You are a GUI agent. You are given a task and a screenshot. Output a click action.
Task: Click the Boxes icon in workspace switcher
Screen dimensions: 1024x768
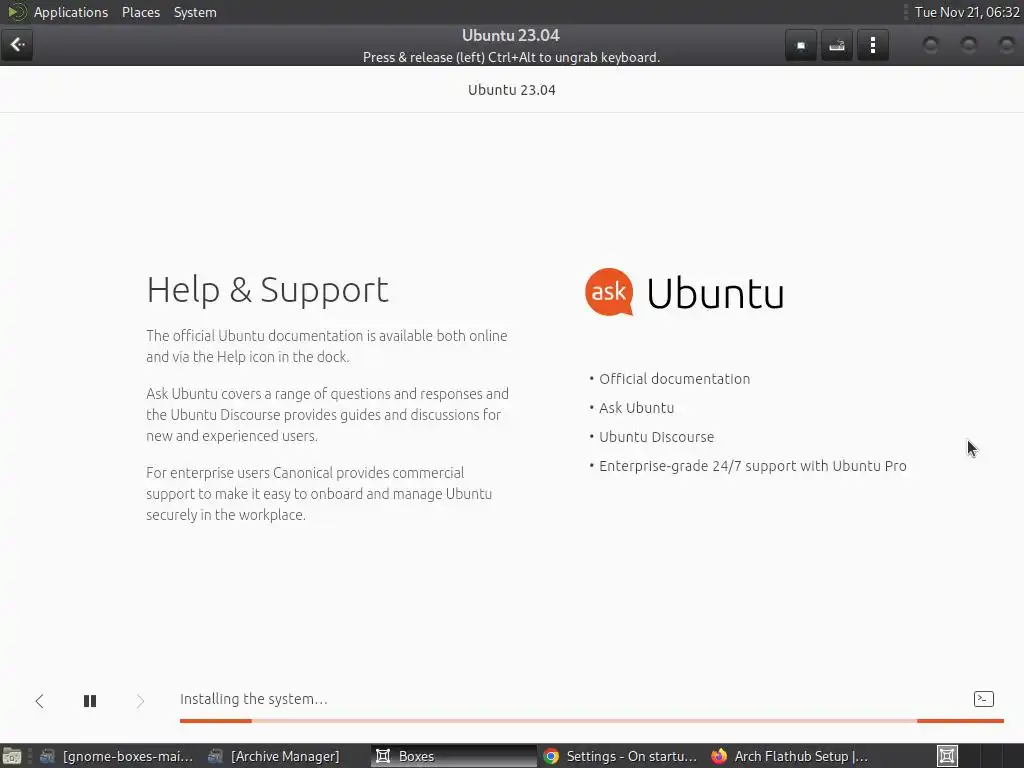pyautogui.click(x=947, y=756)
